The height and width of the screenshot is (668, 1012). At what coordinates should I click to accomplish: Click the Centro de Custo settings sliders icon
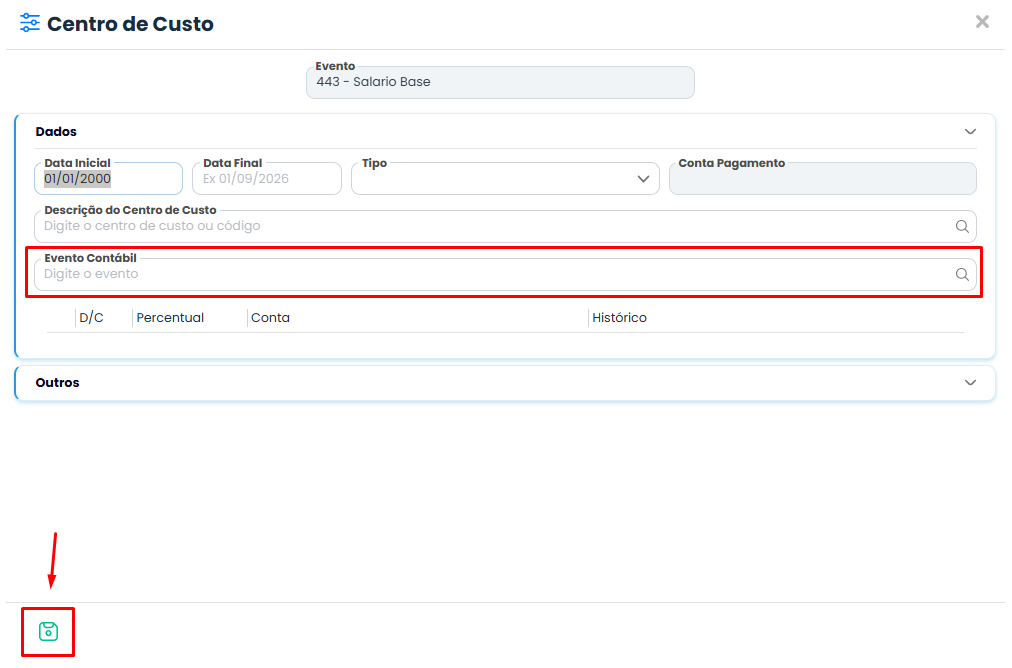click(30, 23)
